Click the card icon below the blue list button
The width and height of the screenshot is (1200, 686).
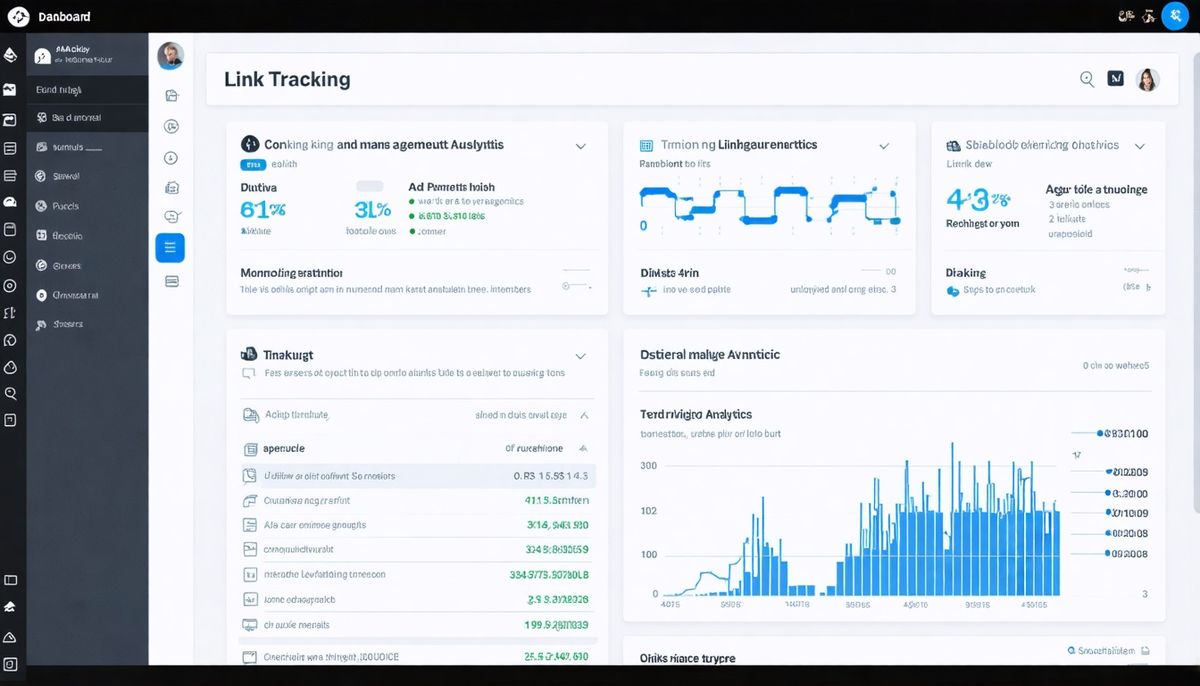click(171, 282)
